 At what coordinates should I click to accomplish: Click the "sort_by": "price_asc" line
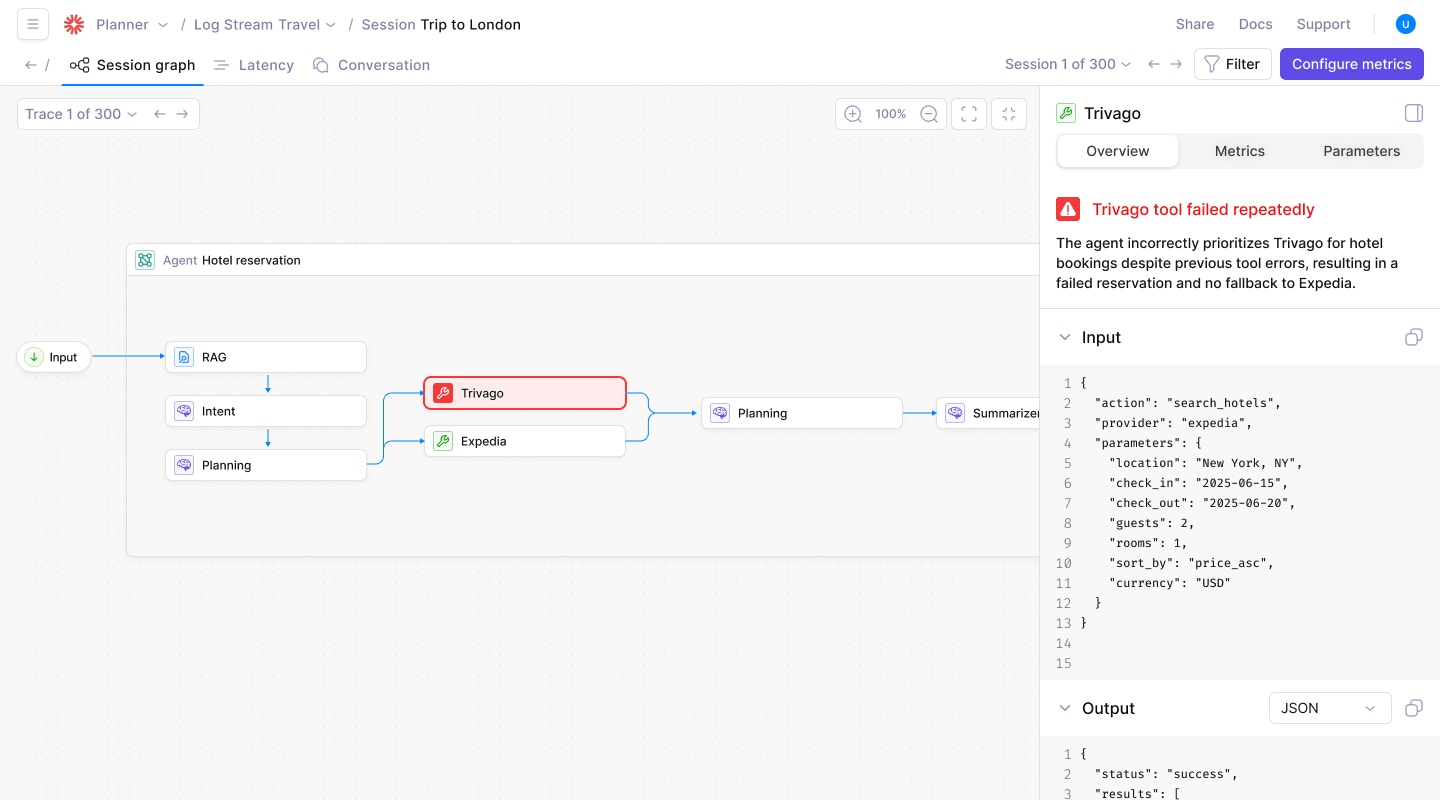(1191, 563)
